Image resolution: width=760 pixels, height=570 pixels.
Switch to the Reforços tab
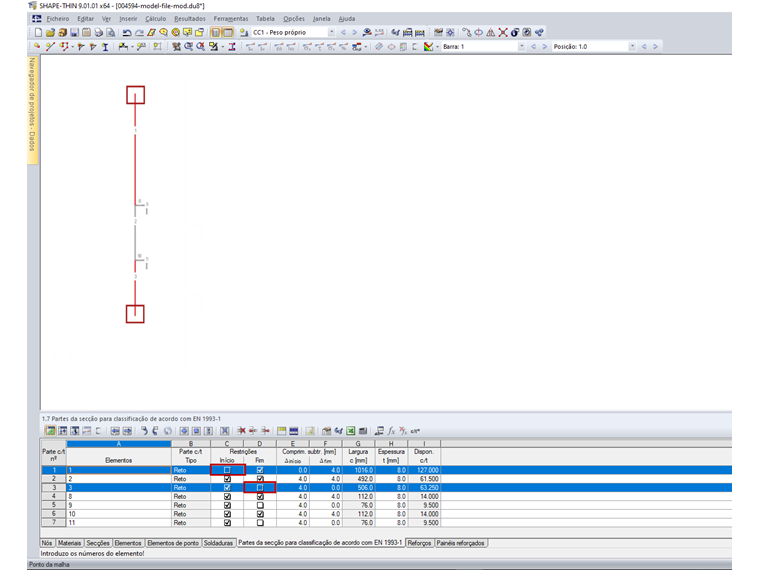[419, 543]
